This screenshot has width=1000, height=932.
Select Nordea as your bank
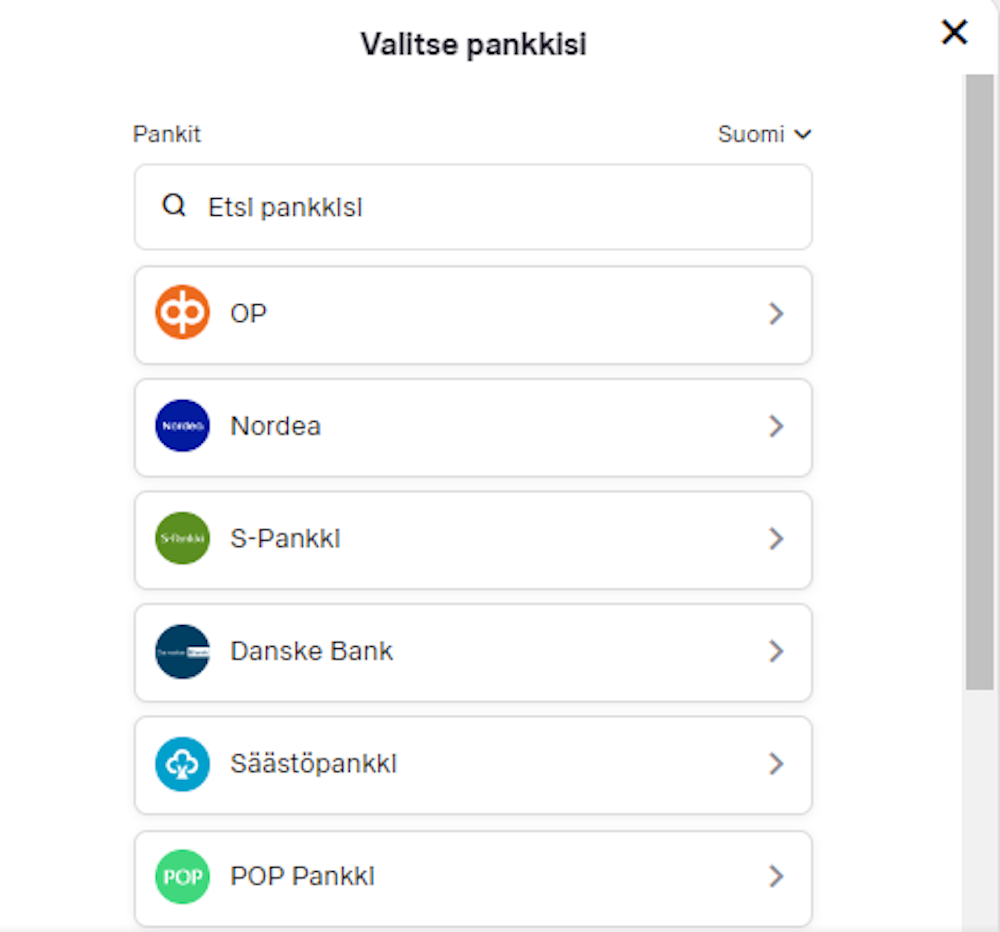pos(473,426)
